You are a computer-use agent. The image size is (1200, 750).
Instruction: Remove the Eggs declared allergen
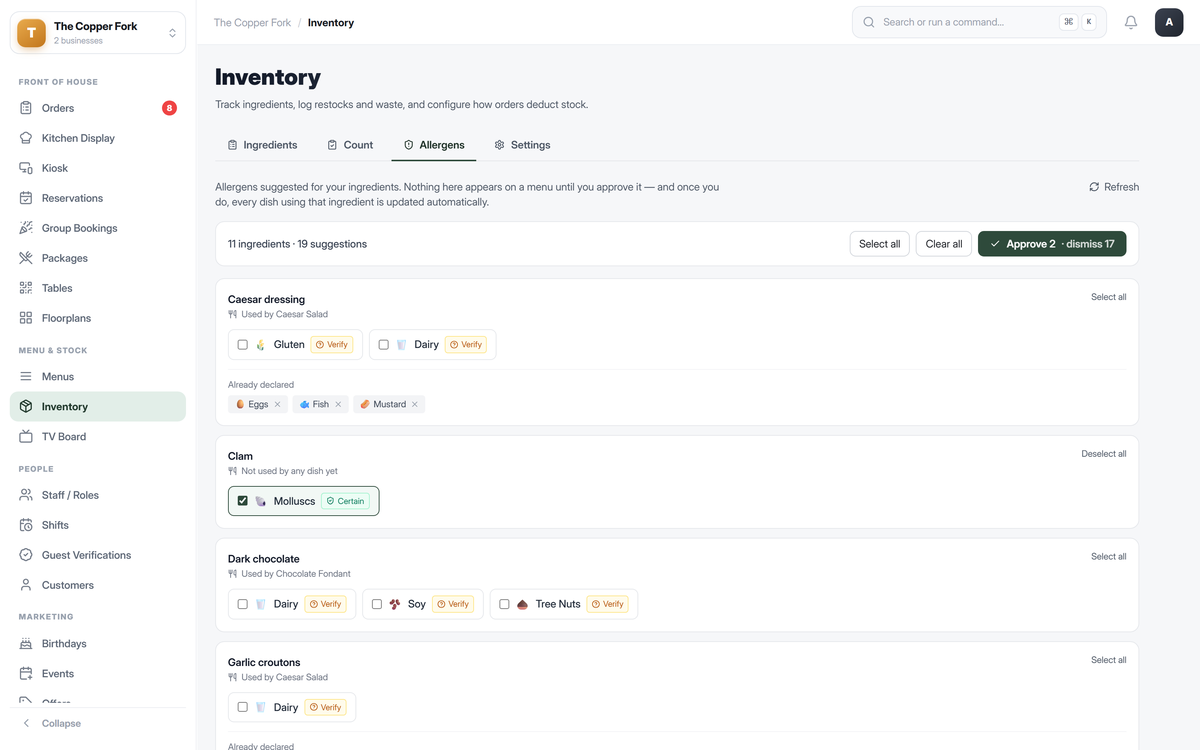pyautogui.click(x=277, y=404)
